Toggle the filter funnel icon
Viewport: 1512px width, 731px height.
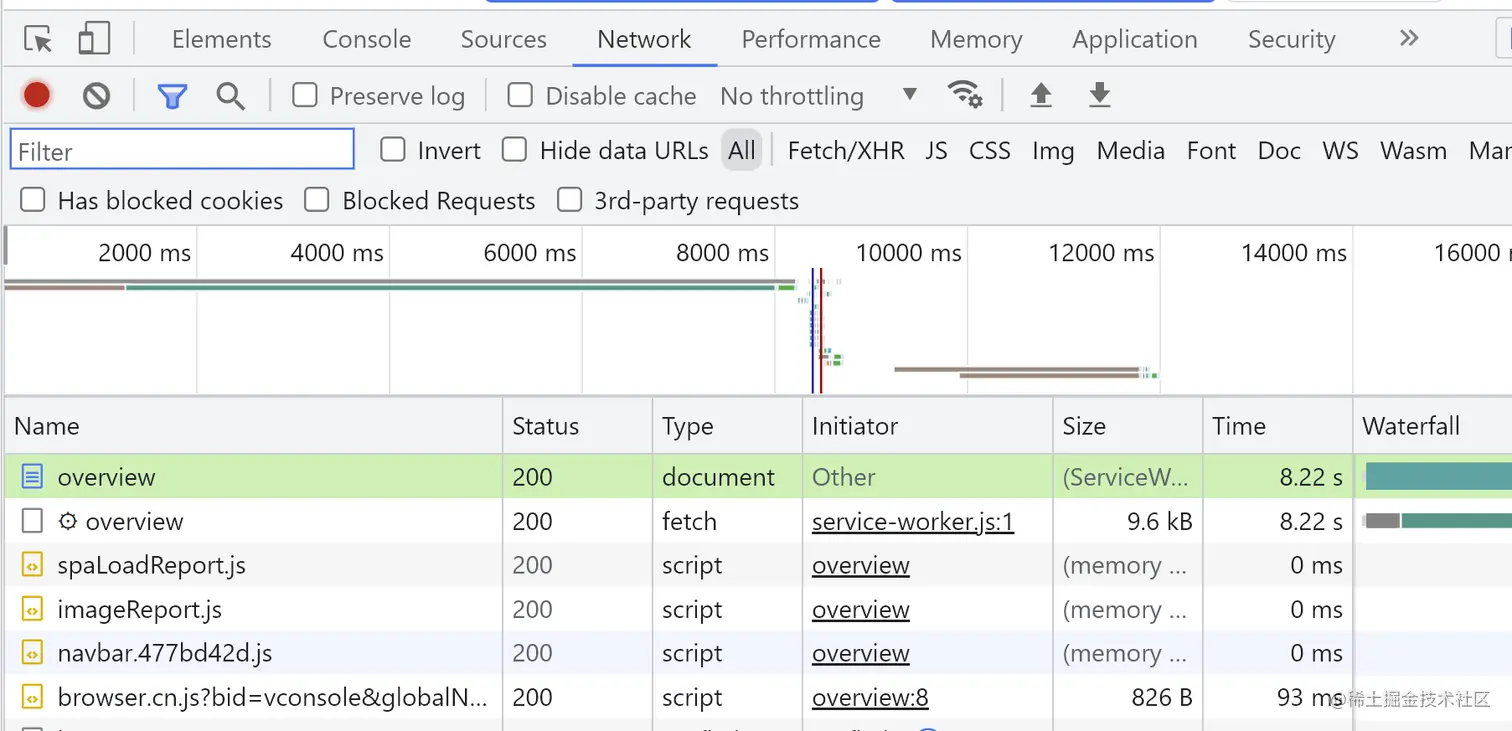pyautogui.click(x=172, y=96)
